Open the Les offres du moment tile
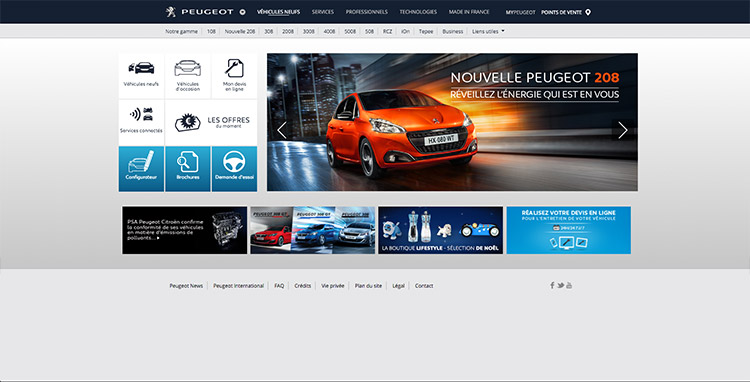Screen dimensions: 750x382 coord(211,122)
